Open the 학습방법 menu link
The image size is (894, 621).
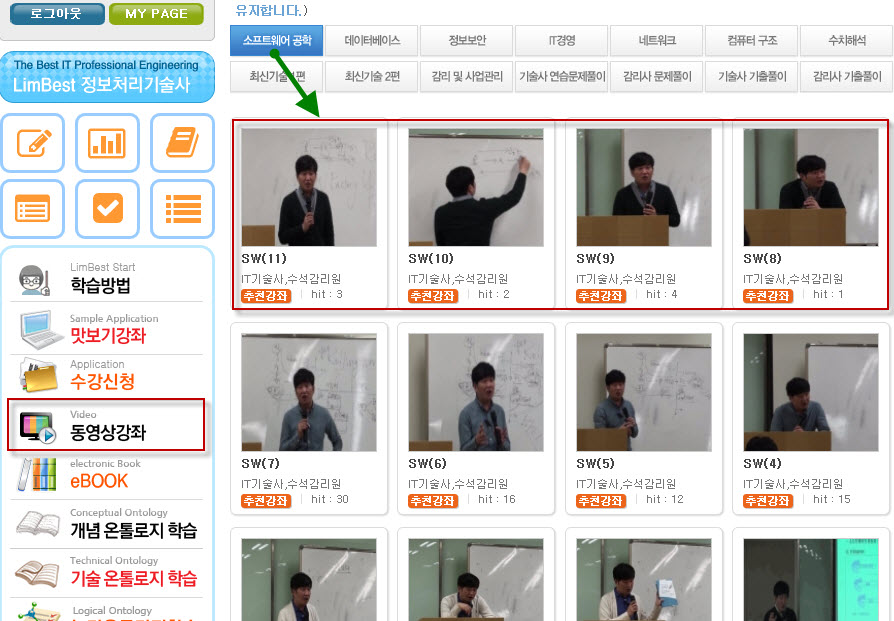[100, 285]
